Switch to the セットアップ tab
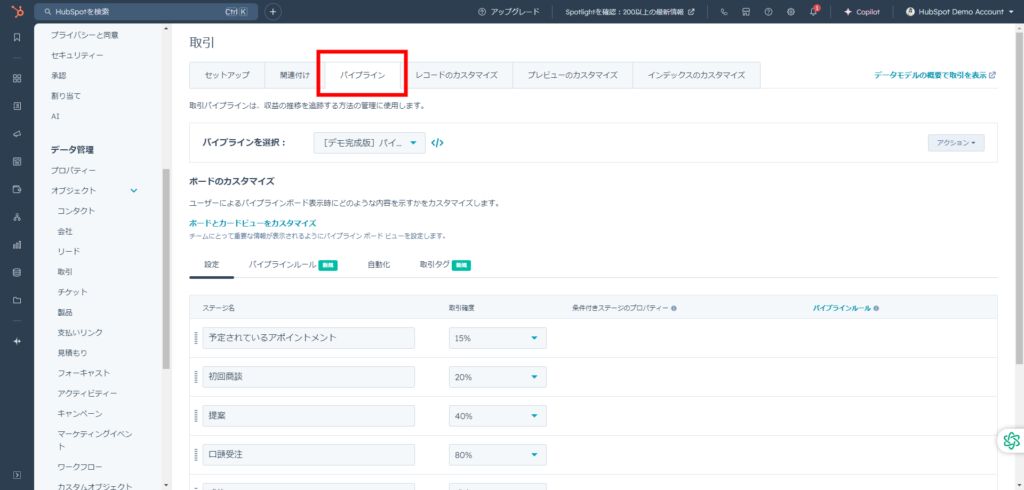This screenshot has height=490, width=1024. click(x=227, y=75)
